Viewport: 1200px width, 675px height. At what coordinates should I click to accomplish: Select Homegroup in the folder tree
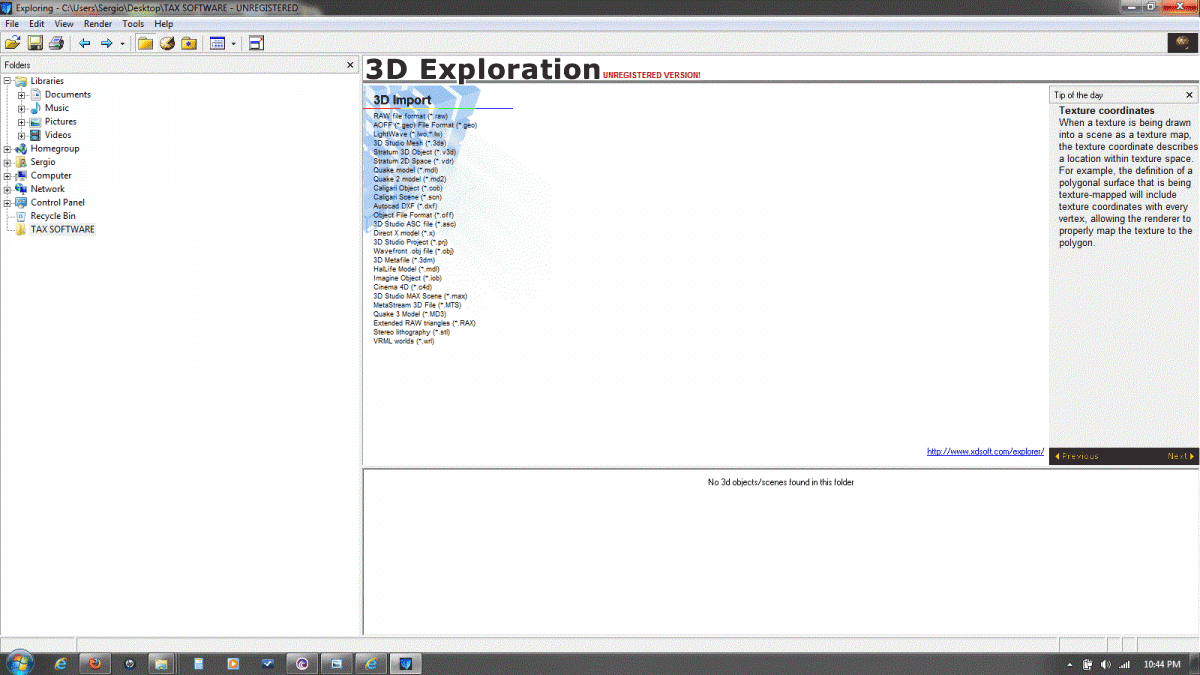(x=55, y=149)
